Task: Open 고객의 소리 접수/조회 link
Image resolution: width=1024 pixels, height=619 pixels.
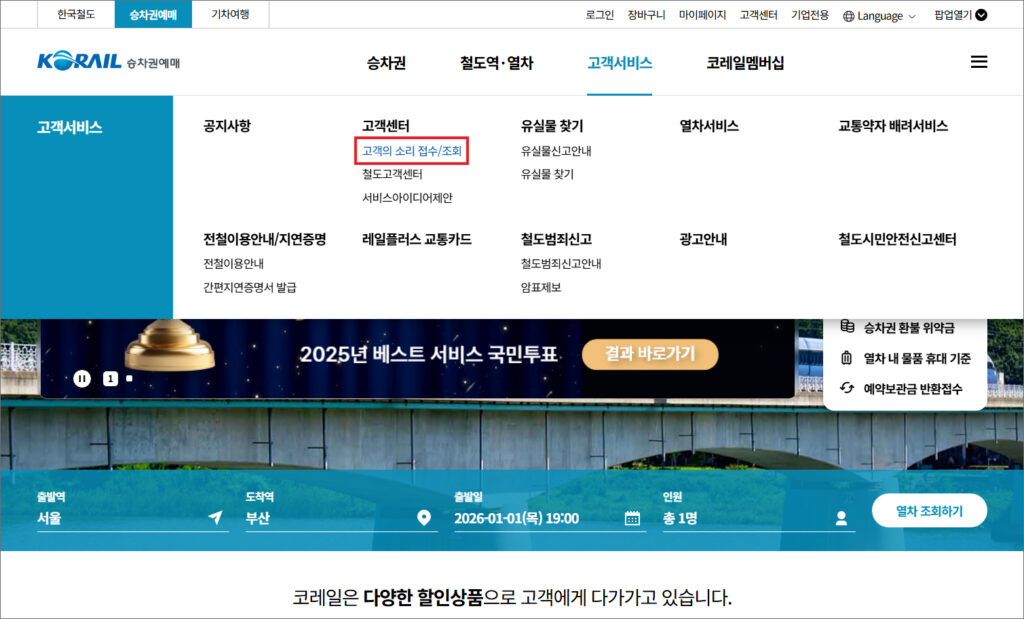Action: (412, 151)
